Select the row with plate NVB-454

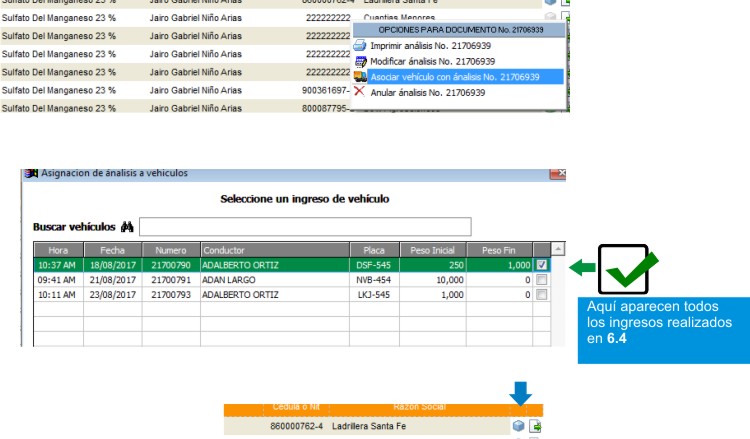click(x=292, y=280)
